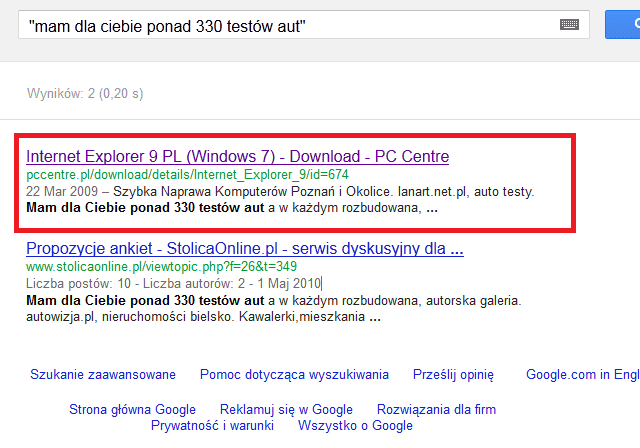This screenshot has height=448, width=640.
Task: Go to Pomoc dotycząca wyszukiwania
Action: coord(294,375)
